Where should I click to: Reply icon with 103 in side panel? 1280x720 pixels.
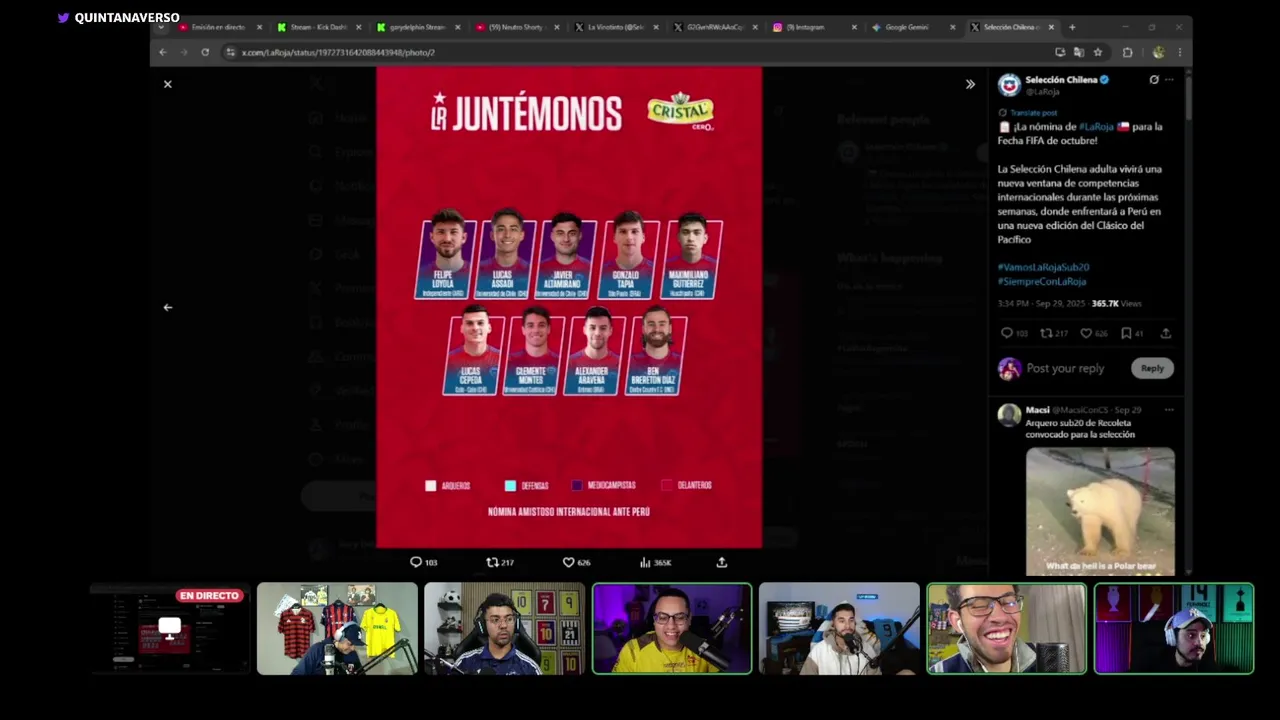coord(1007,333)
